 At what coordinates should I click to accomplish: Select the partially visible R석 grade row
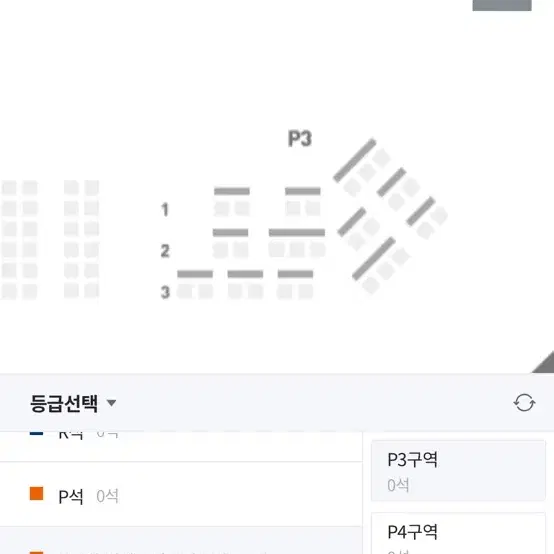point(181,446)
